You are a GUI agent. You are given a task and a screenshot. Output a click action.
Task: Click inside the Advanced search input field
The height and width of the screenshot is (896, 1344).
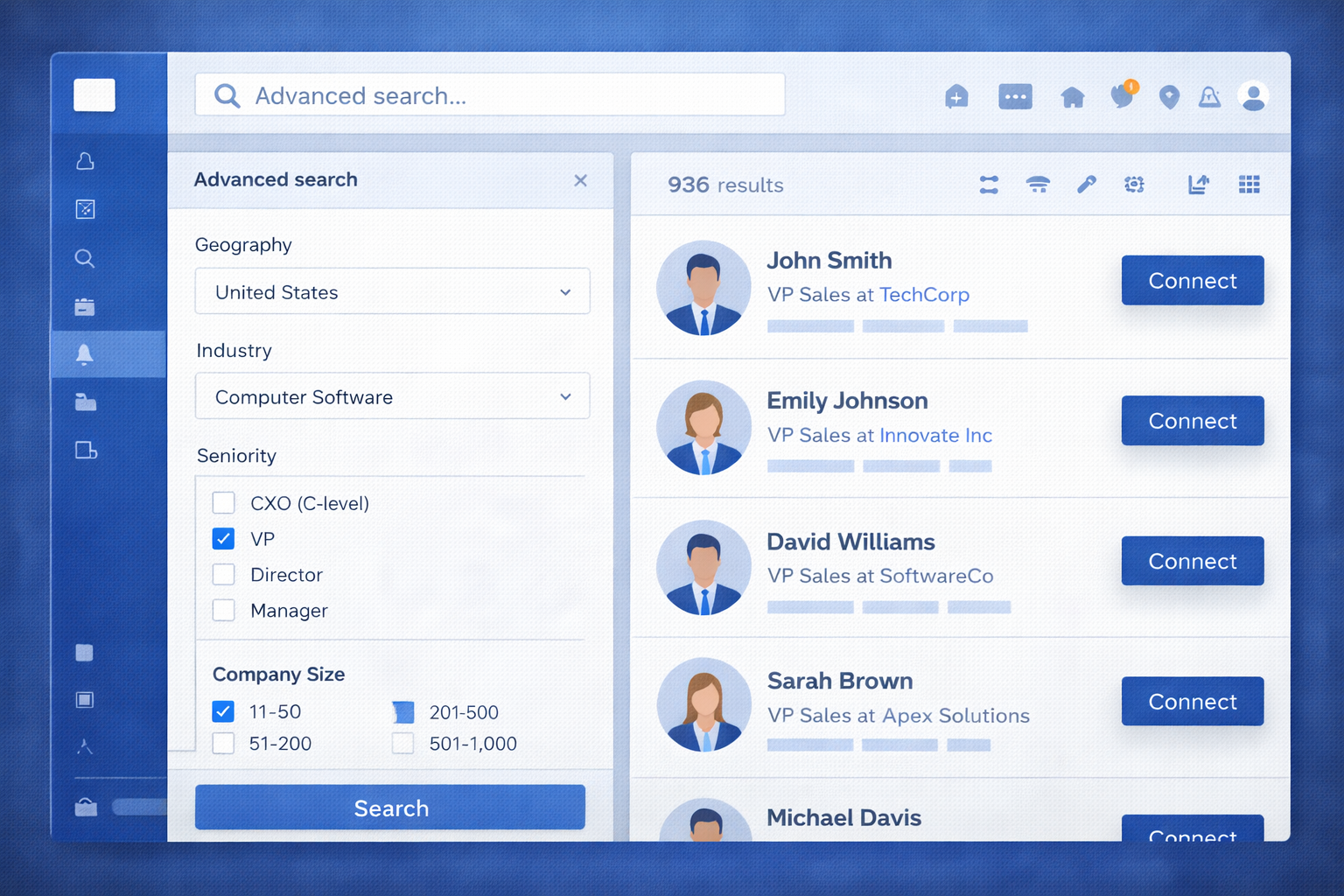489,95
